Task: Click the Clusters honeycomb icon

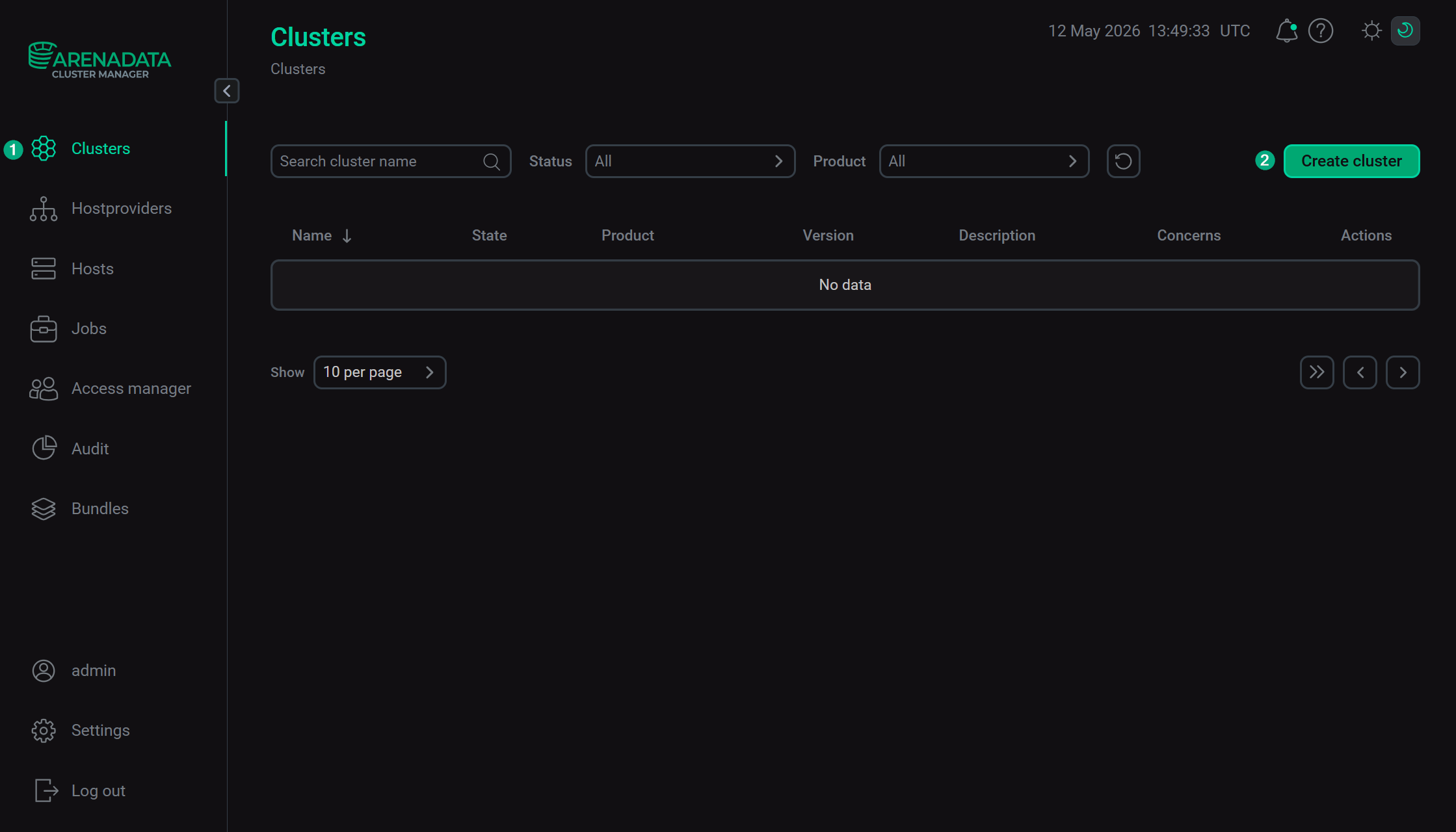Action: click(44, 149)
